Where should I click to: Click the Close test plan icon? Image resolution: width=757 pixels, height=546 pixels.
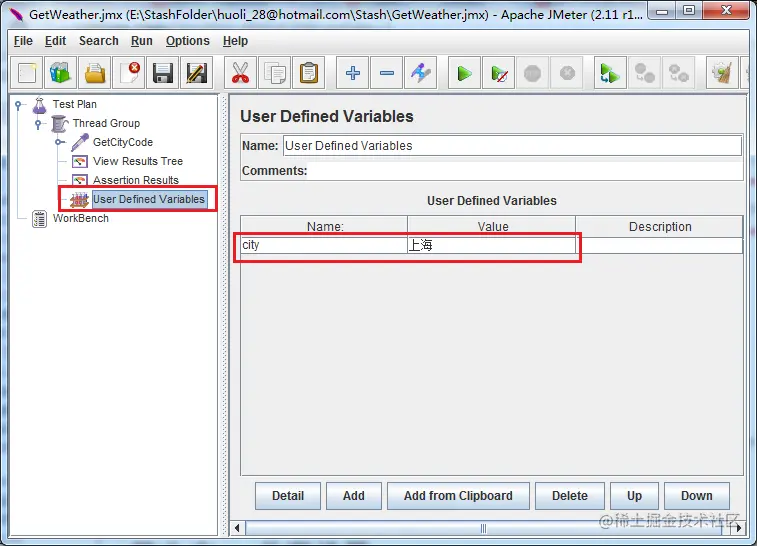[128, 73]
